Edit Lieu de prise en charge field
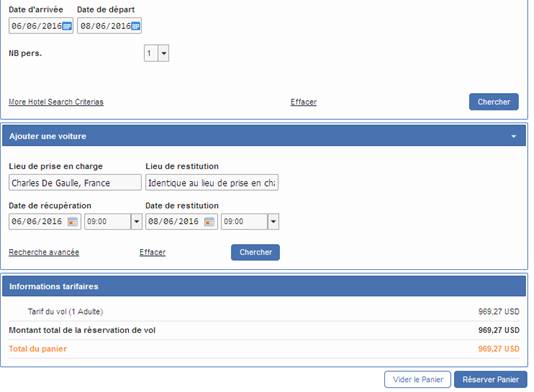534x392 pixels. pos(75,183)
